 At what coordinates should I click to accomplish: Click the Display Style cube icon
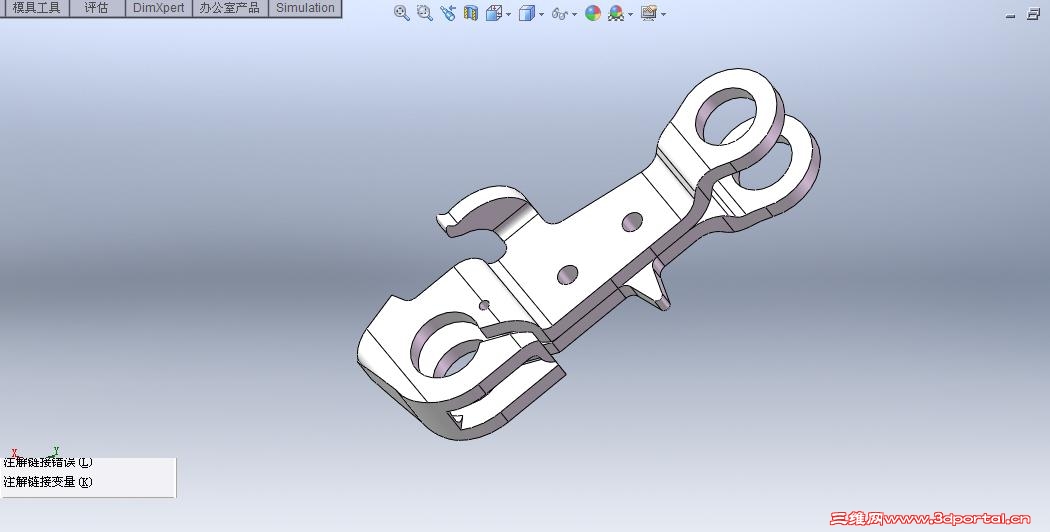[x=527, y=13]
